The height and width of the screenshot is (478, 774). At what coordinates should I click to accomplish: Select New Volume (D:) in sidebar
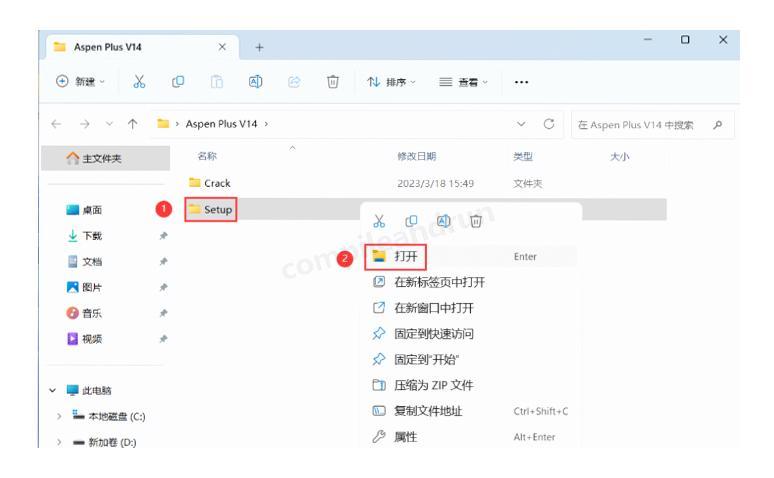105,442
